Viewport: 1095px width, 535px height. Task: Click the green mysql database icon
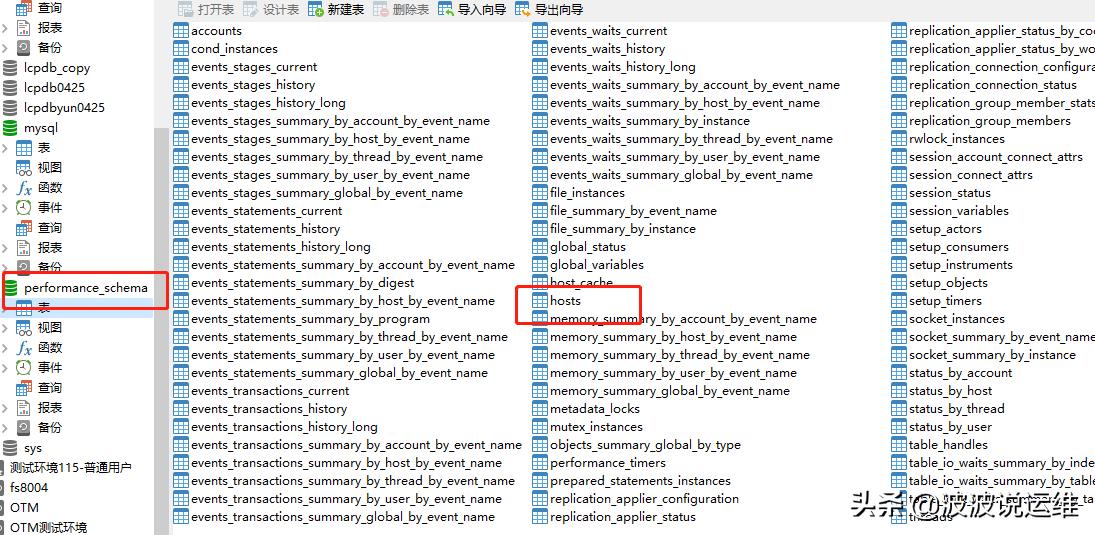(10, 128)
